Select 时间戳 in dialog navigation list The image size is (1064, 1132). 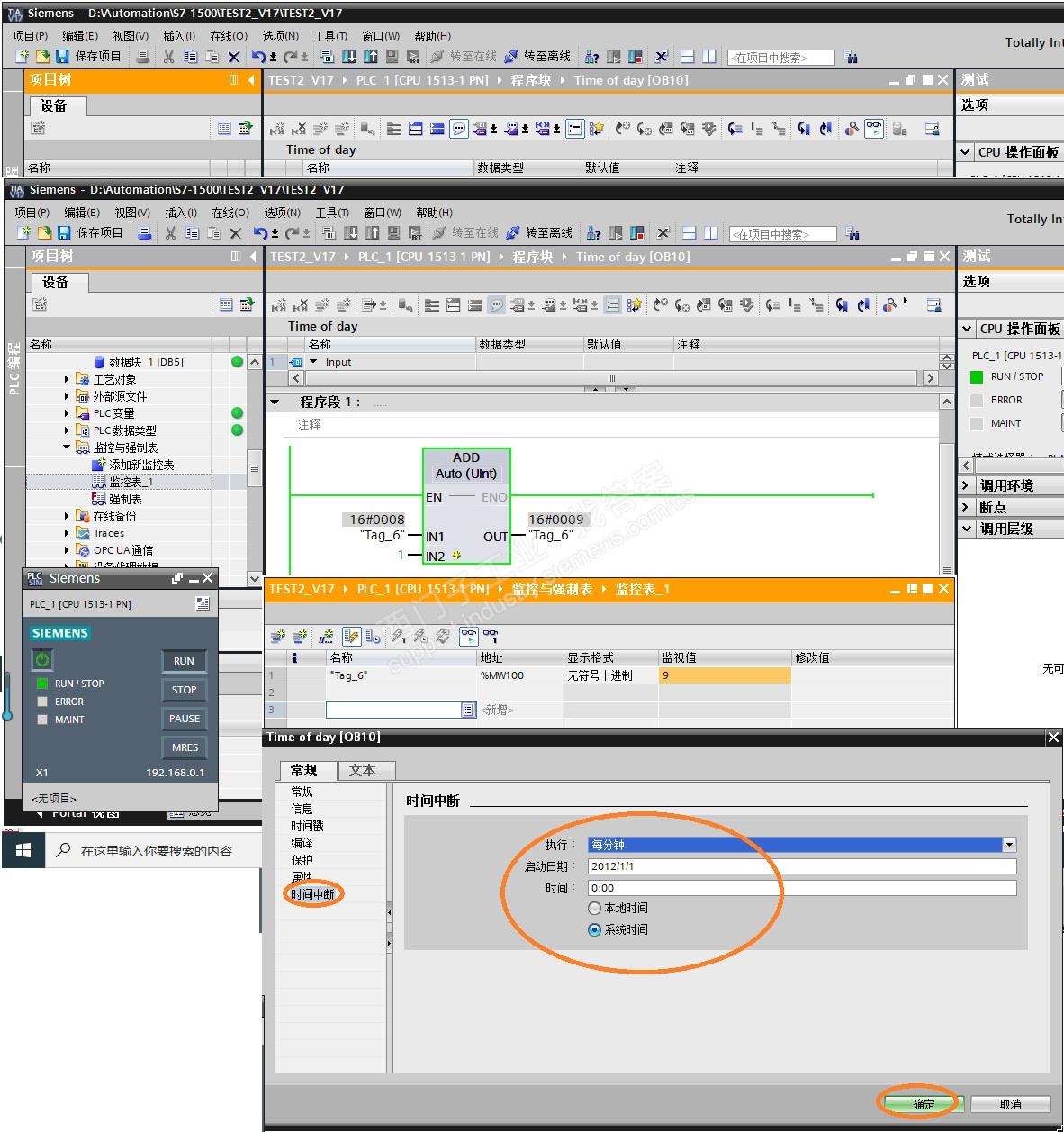(x=307, y=826)
